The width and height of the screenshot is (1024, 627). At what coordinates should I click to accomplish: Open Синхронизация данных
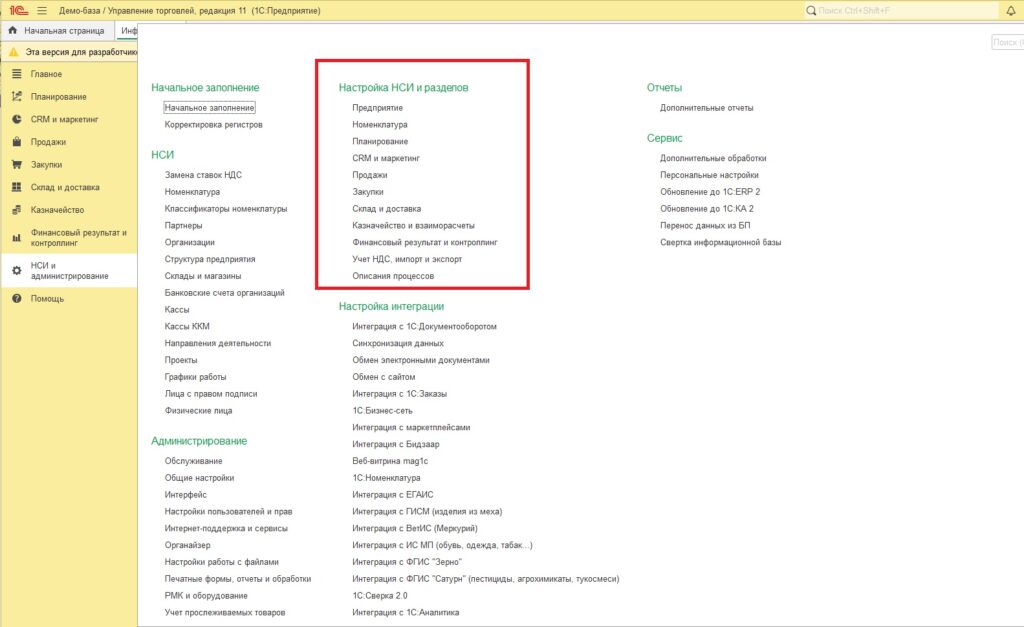[398, 344]
